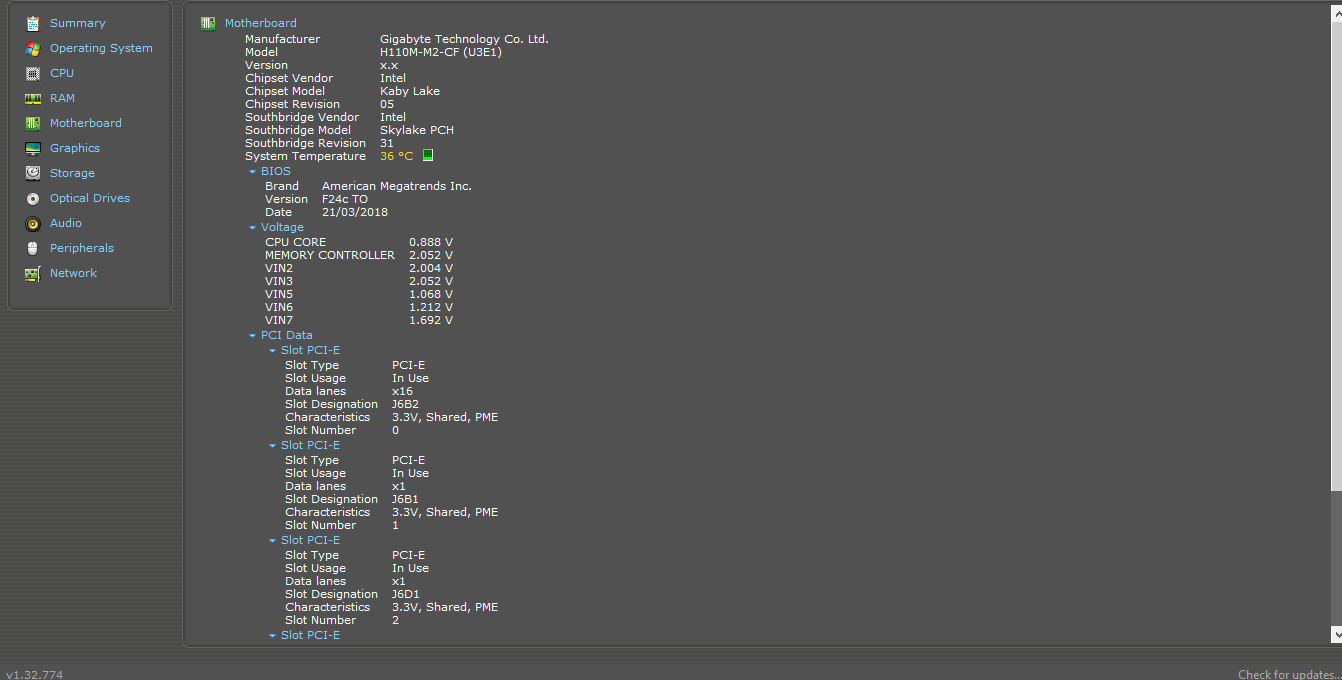Click the F24c TO BIOS version
The height and width of the screenshot is (680, 1342).
click(x=345, y=199)
